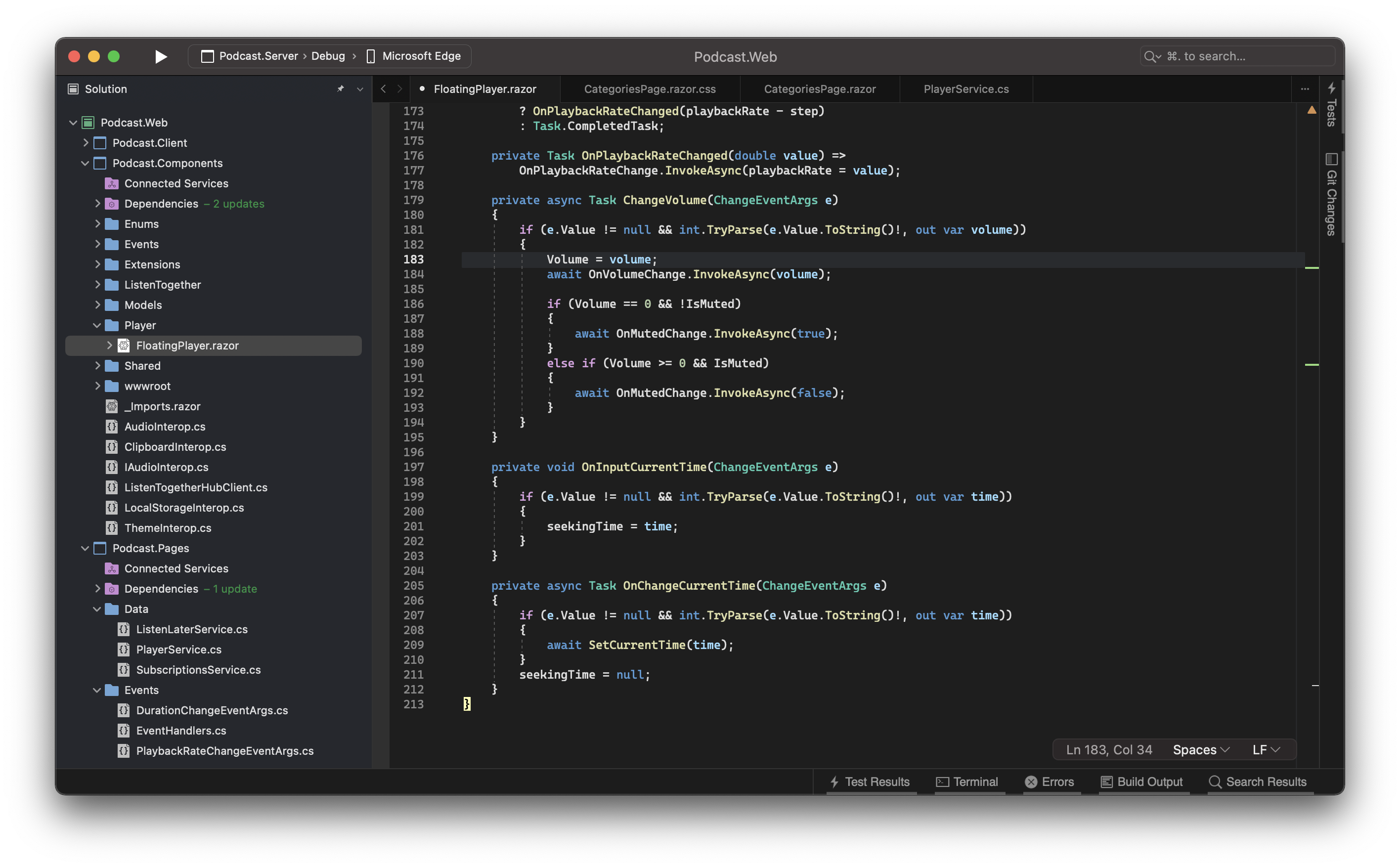Click the FloatingPlayer.razor file icon in tree

(x=124, y=346)
